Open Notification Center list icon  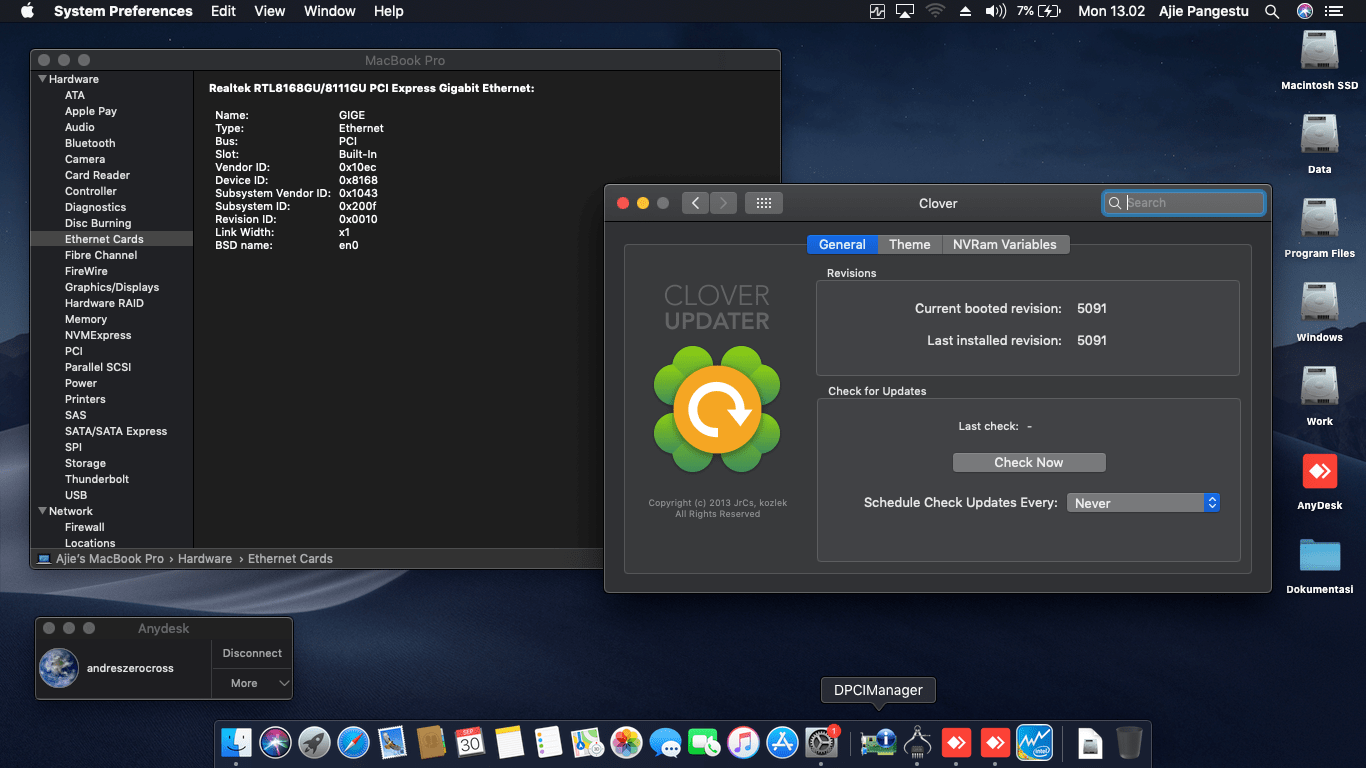pyautogui.click(x=1333, y=11)
